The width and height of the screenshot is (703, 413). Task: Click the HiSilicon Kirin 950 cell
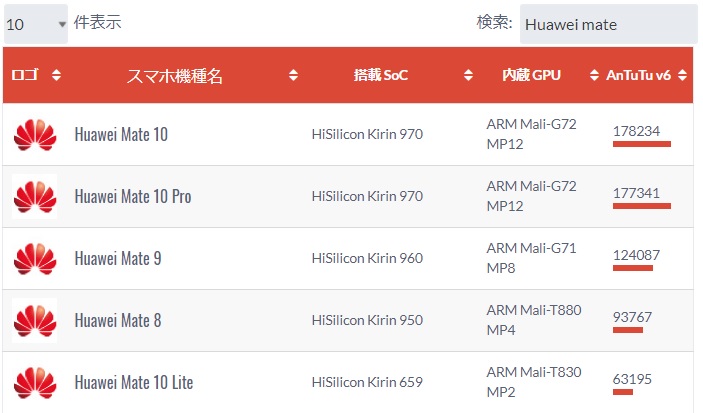pyautogui.click(x=367, y=320)
